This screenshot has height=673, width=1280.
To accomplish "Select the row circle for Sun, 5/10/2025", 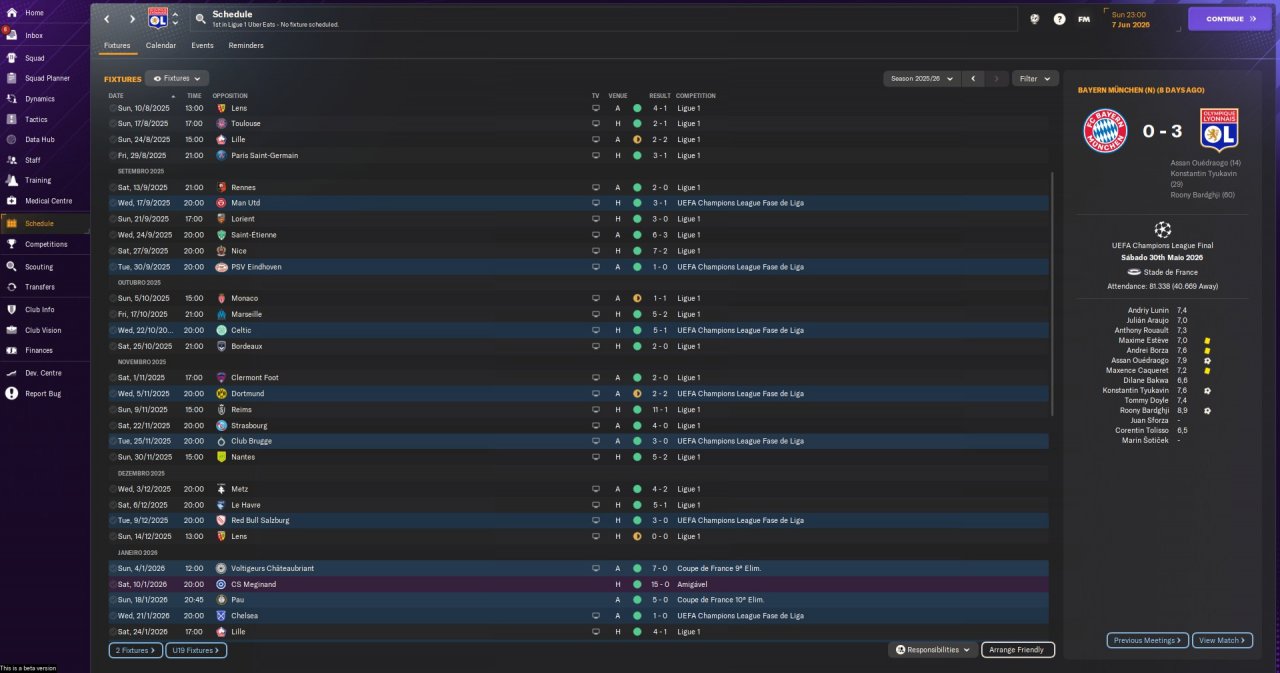I will click(113, 298).
